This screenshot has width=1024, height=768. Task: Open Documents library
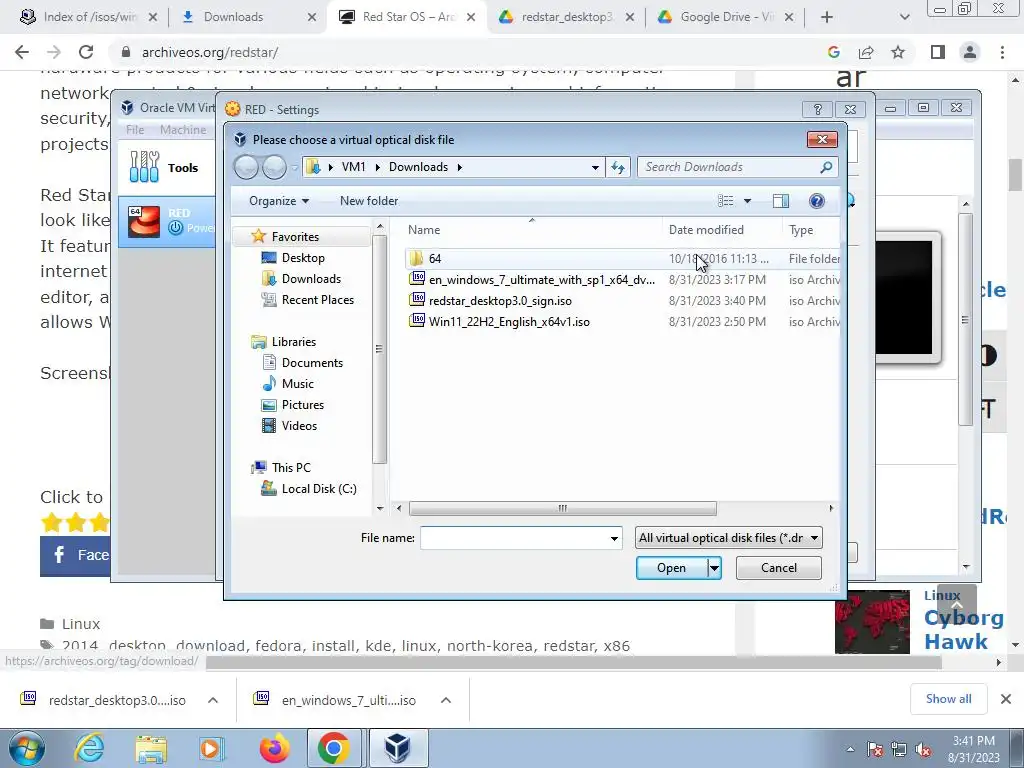click(x=312, y=362)
